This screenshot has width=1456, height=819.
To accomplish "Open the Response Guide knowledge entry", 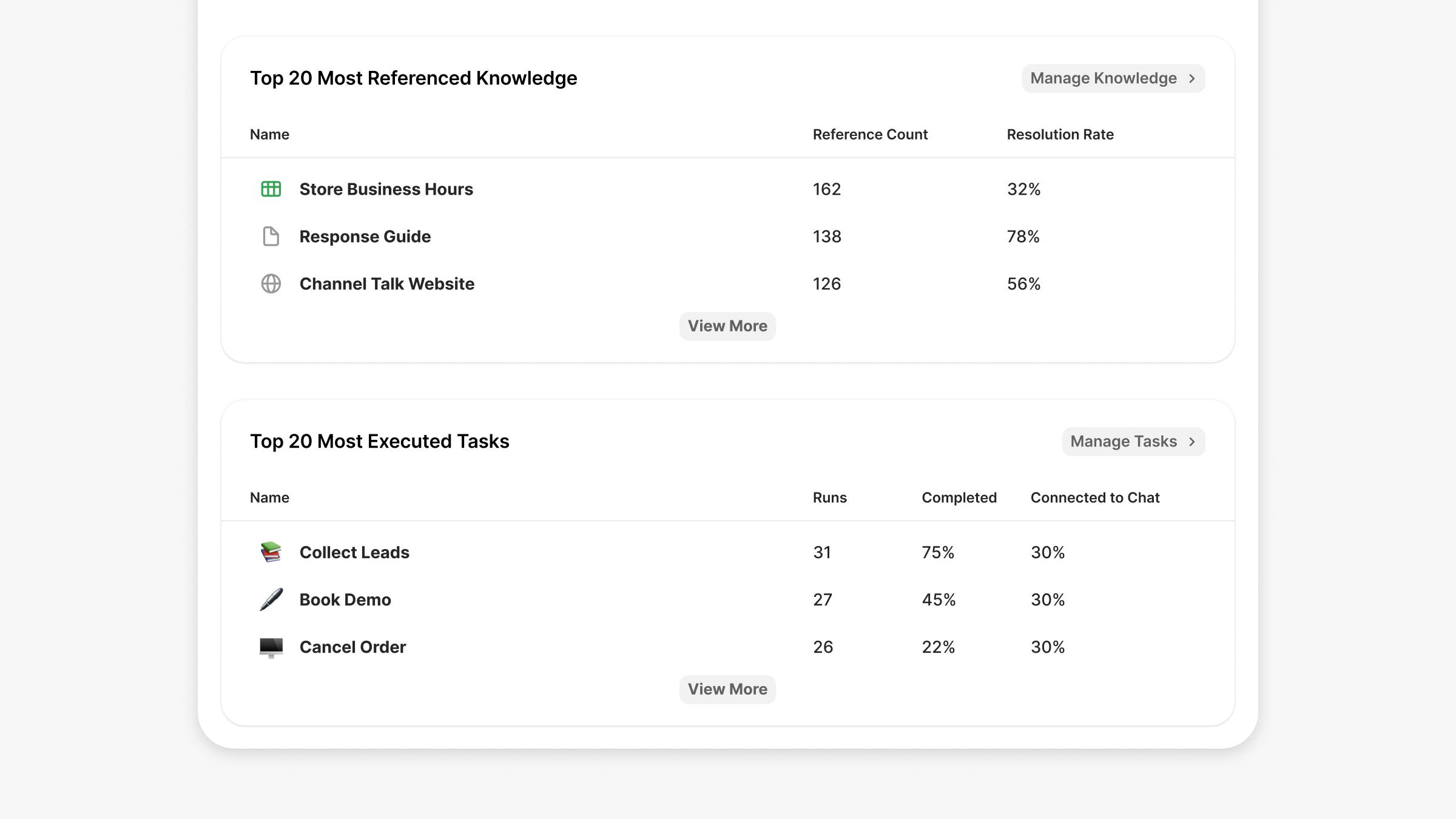I will [365, 237].
